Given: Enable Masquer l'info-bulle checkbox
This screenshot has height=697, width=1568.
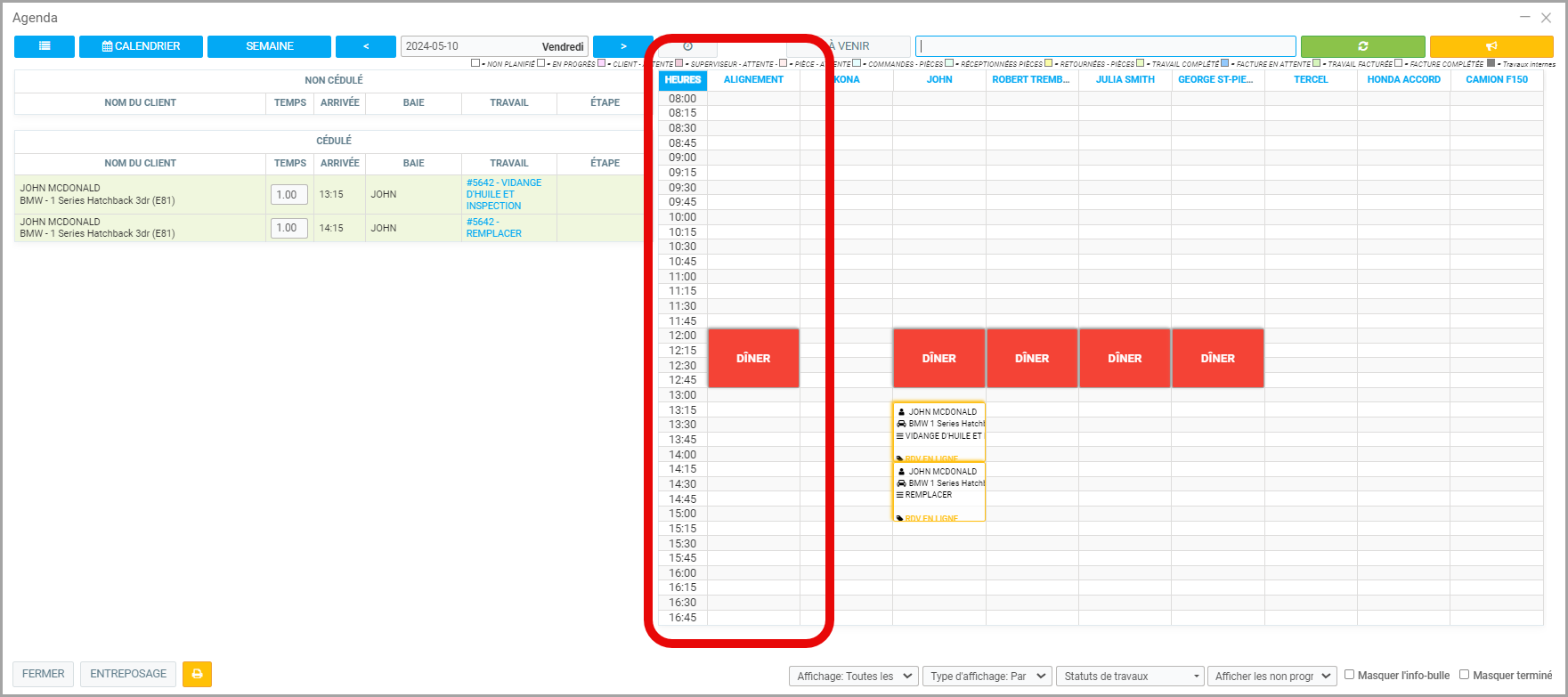Looking at the screenshot, I should [x=1350, y=675].
